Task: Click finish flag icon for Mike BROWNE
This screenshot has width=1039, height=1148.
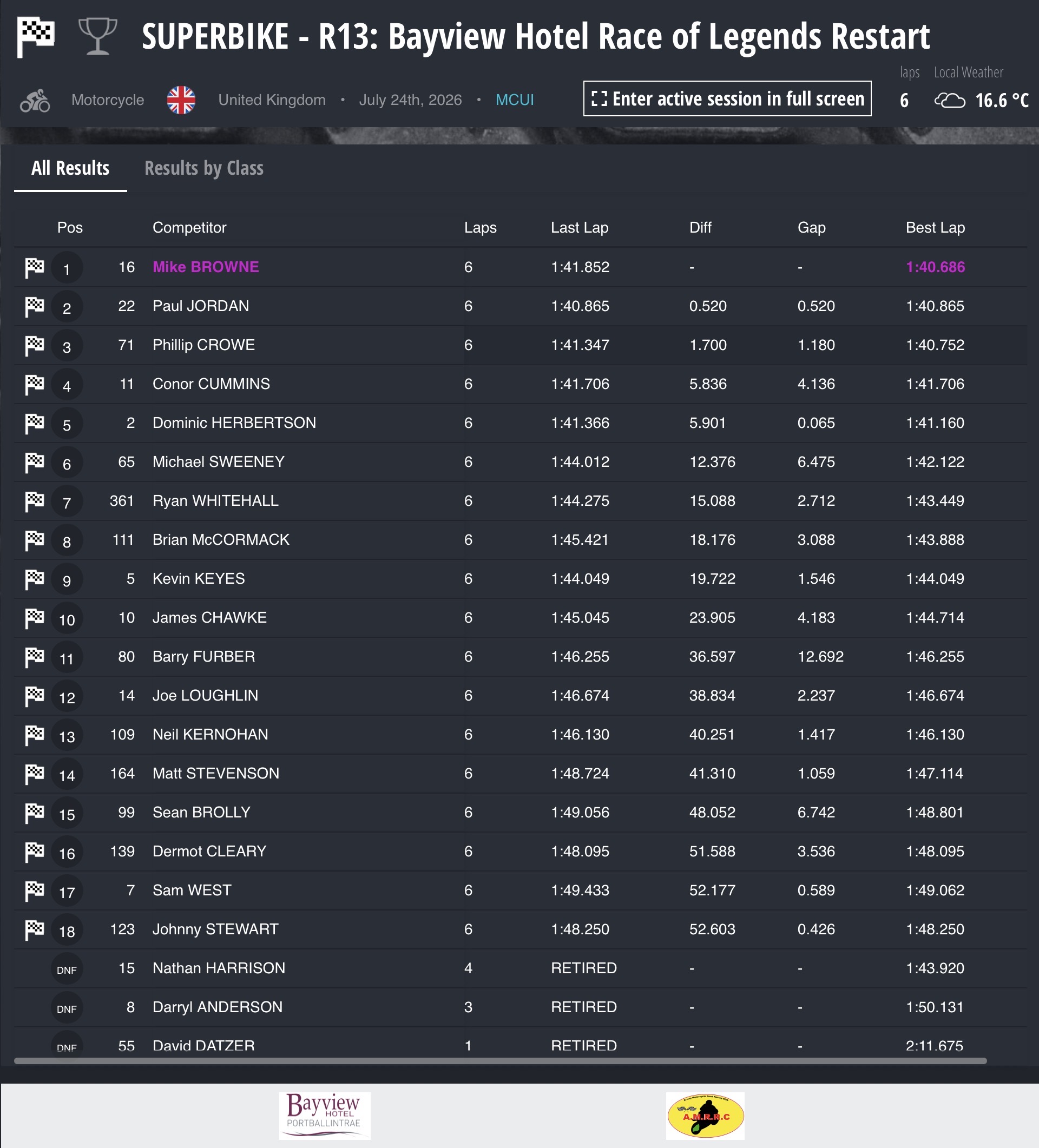Action: (34, 268)
